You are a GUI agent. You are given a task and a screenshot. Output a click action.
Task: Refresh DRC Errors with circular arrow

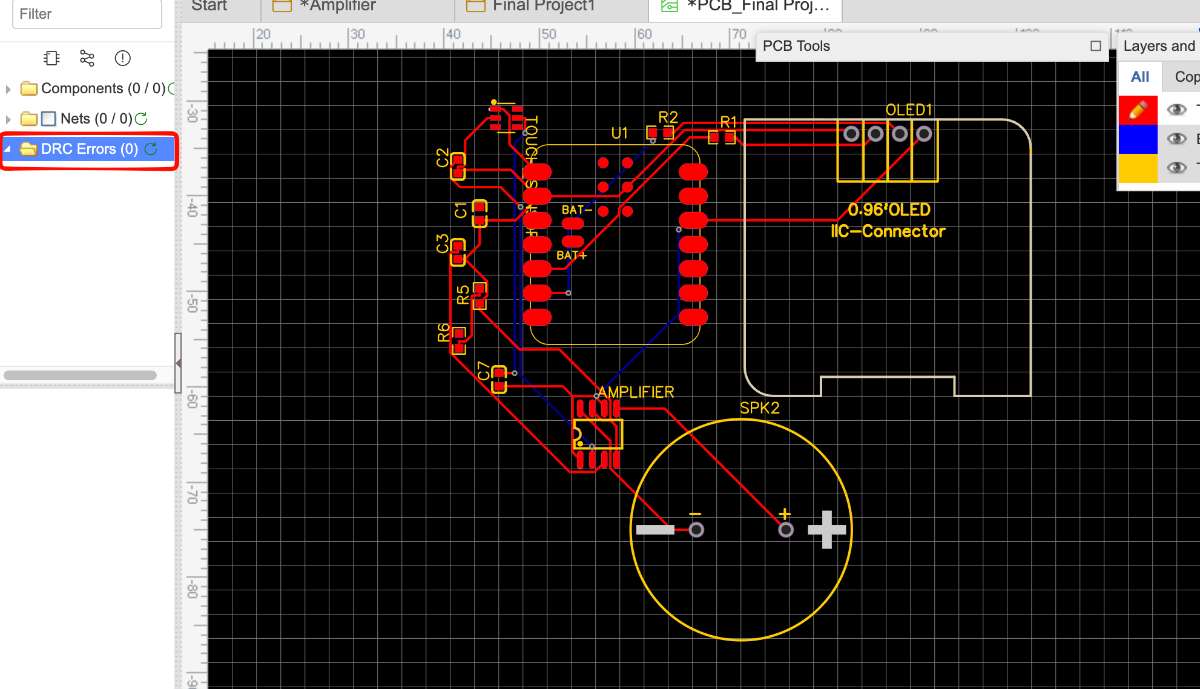(x=150, y=149)
